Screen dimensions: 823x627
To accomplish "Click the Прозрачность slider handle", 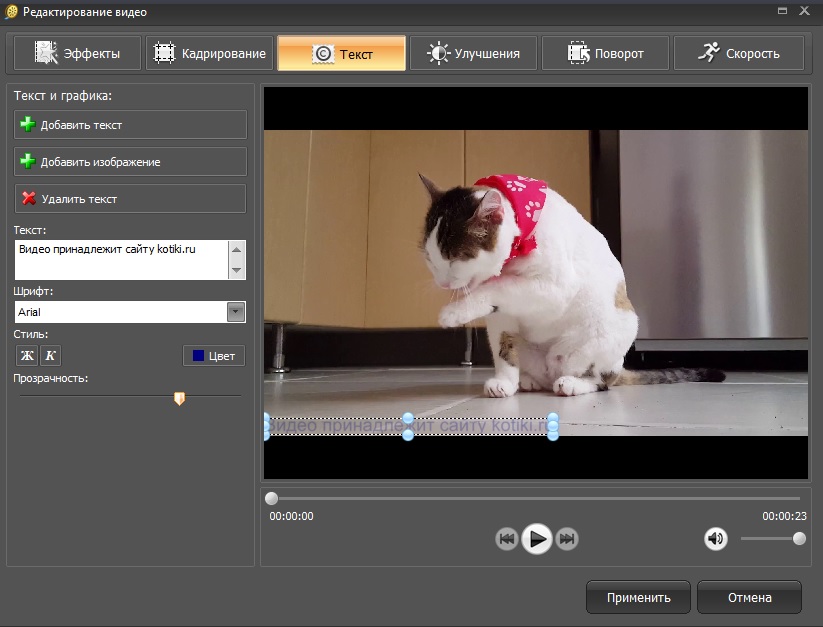I will (180, 399).
